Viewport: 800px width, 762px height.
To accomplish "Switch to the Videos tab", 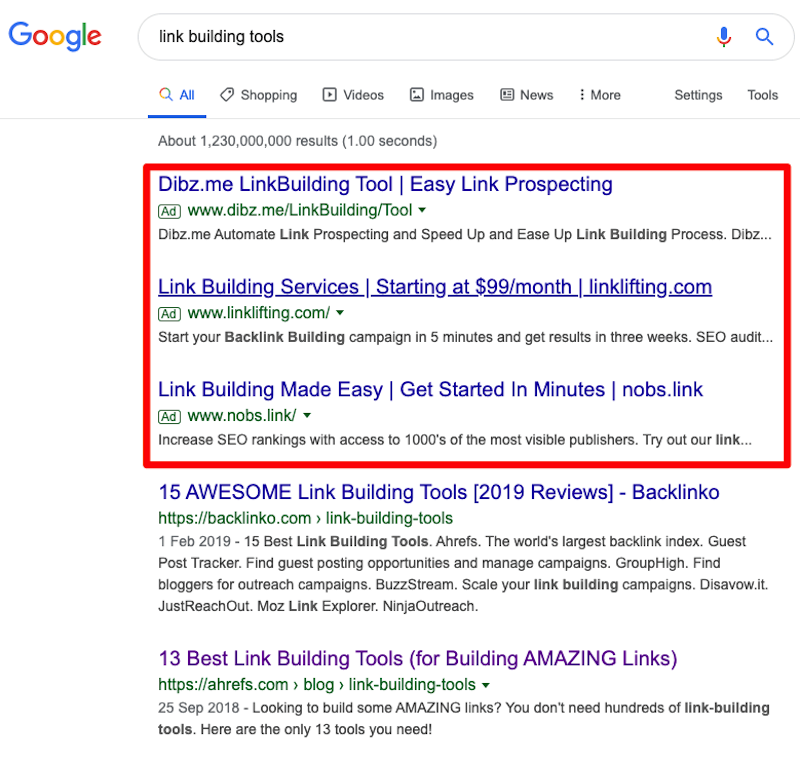I will point(353,95).
